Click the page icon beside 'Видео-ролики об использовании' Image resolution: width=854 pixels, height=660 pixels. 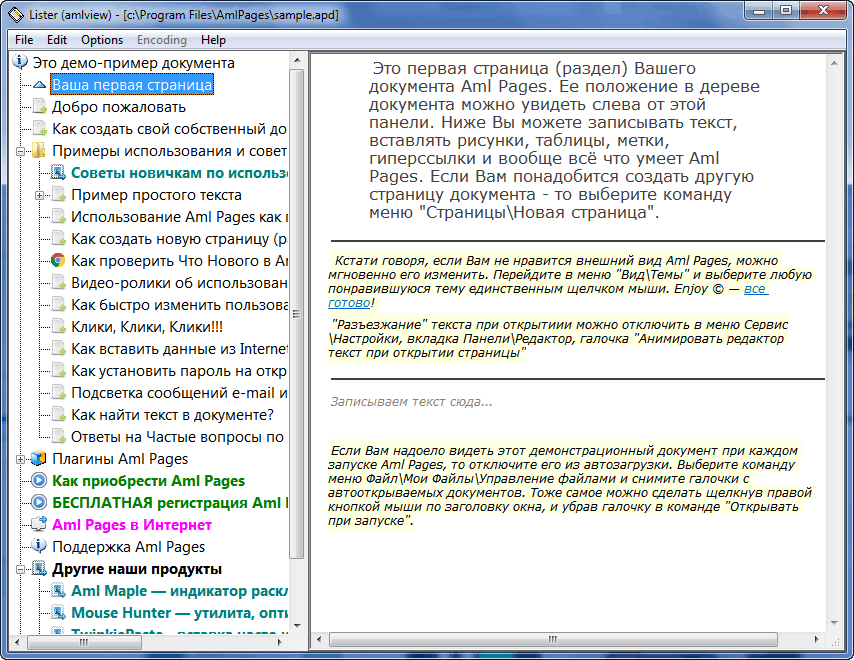58,283
